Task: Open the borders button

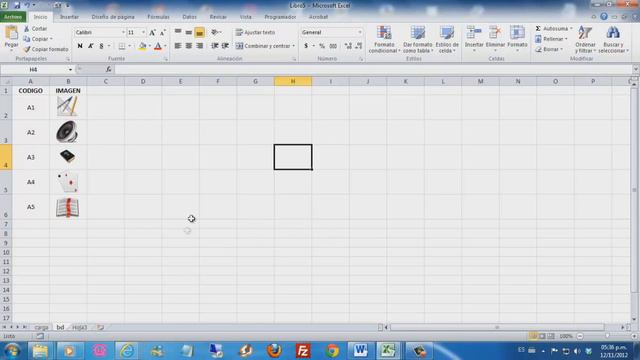Action: pos(122,46)
